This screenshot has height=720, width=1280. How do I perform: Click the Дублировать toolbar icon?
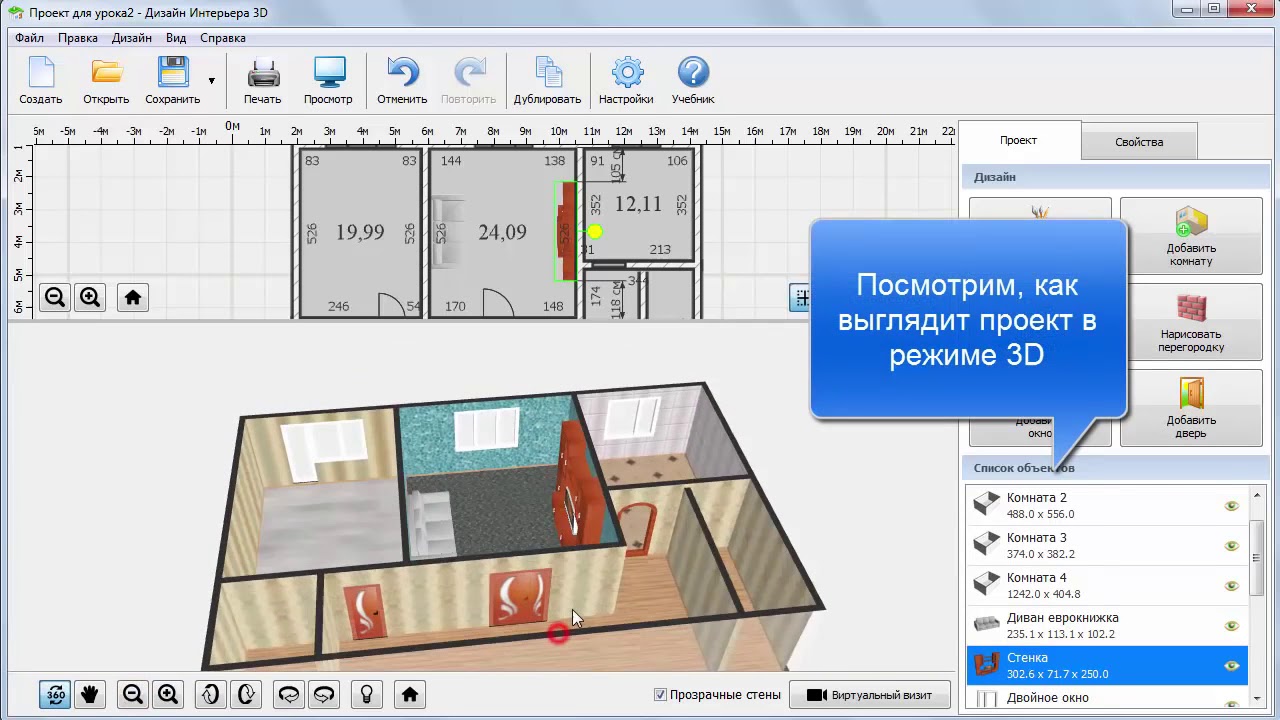[x=547, y=81]
